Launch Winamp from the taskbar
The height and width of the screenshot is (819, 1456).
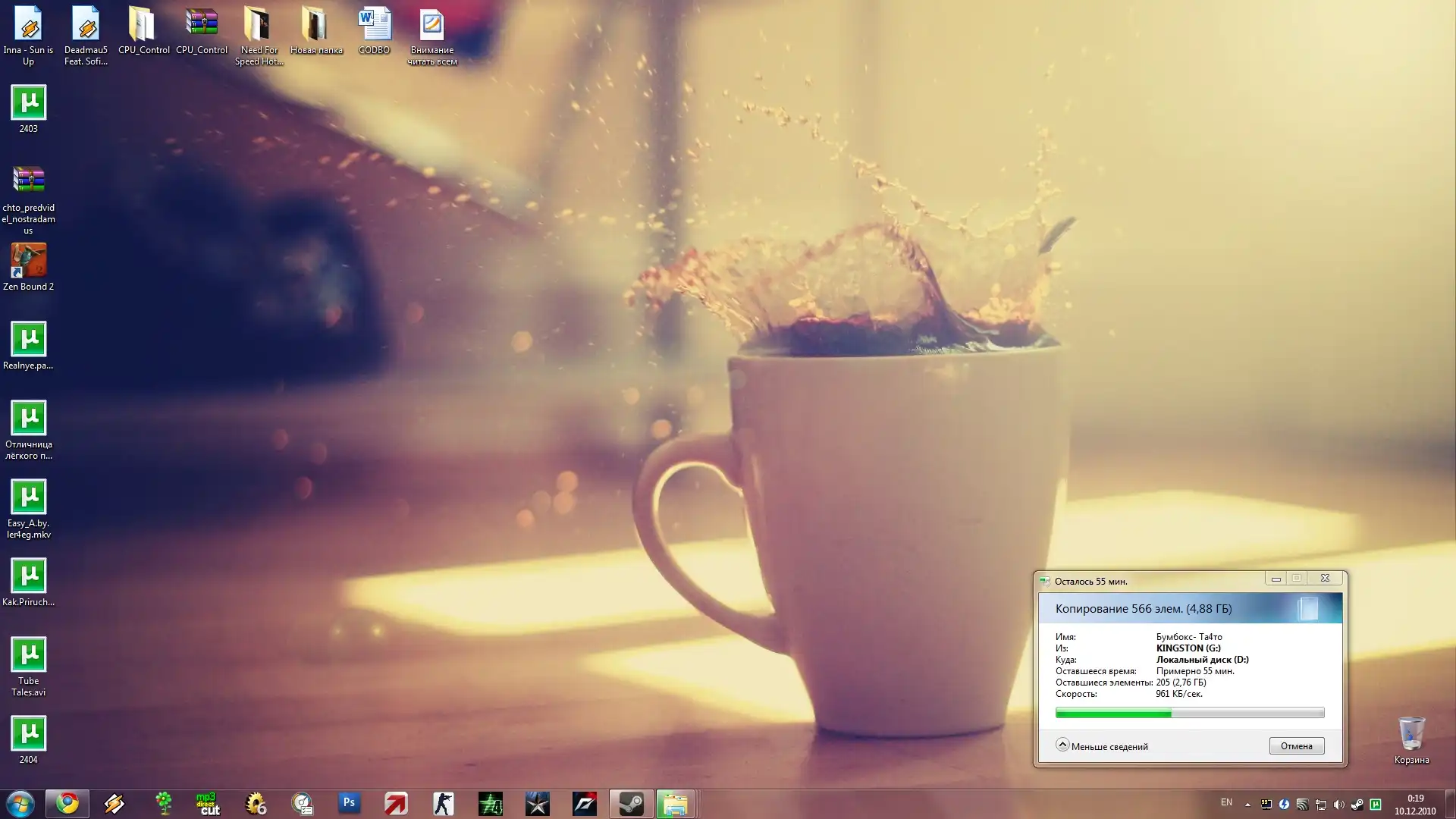(x=115, y=803)
